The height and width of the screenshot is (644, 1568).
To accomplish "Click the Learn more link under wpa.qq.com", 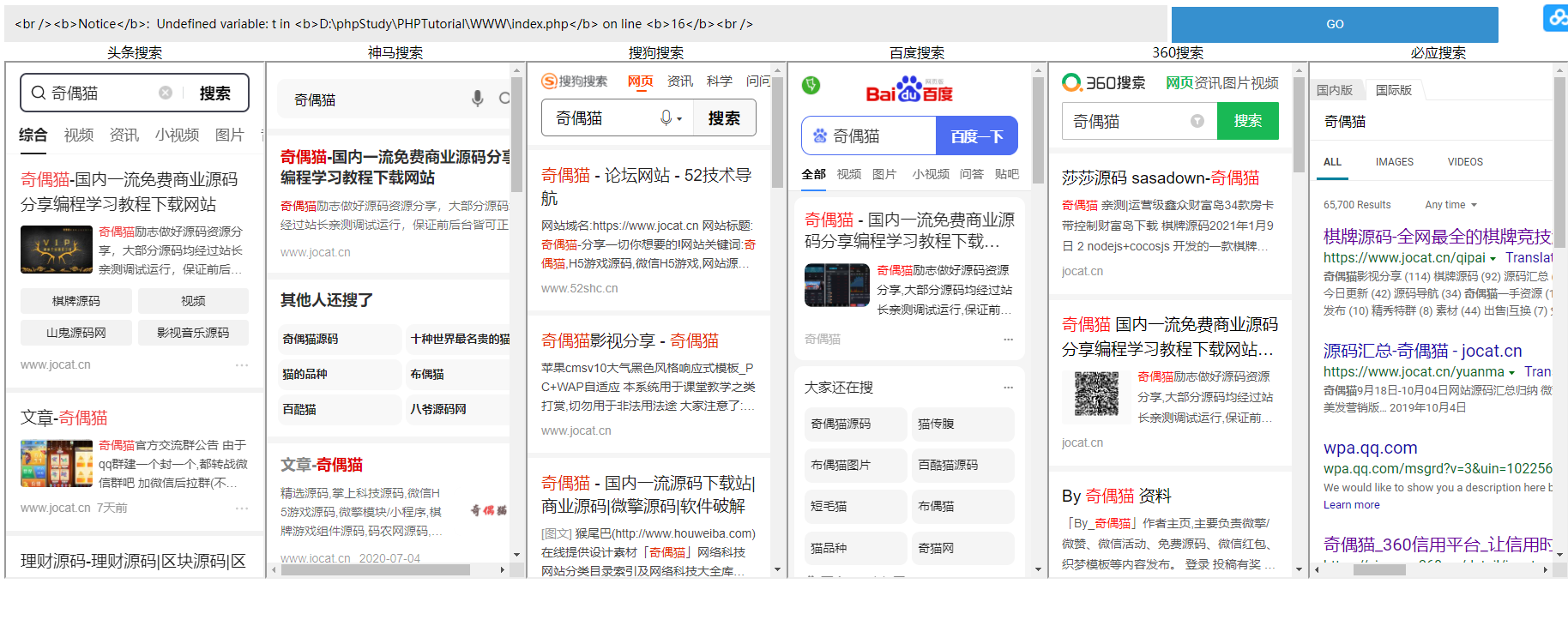I will click(1352, 505).
